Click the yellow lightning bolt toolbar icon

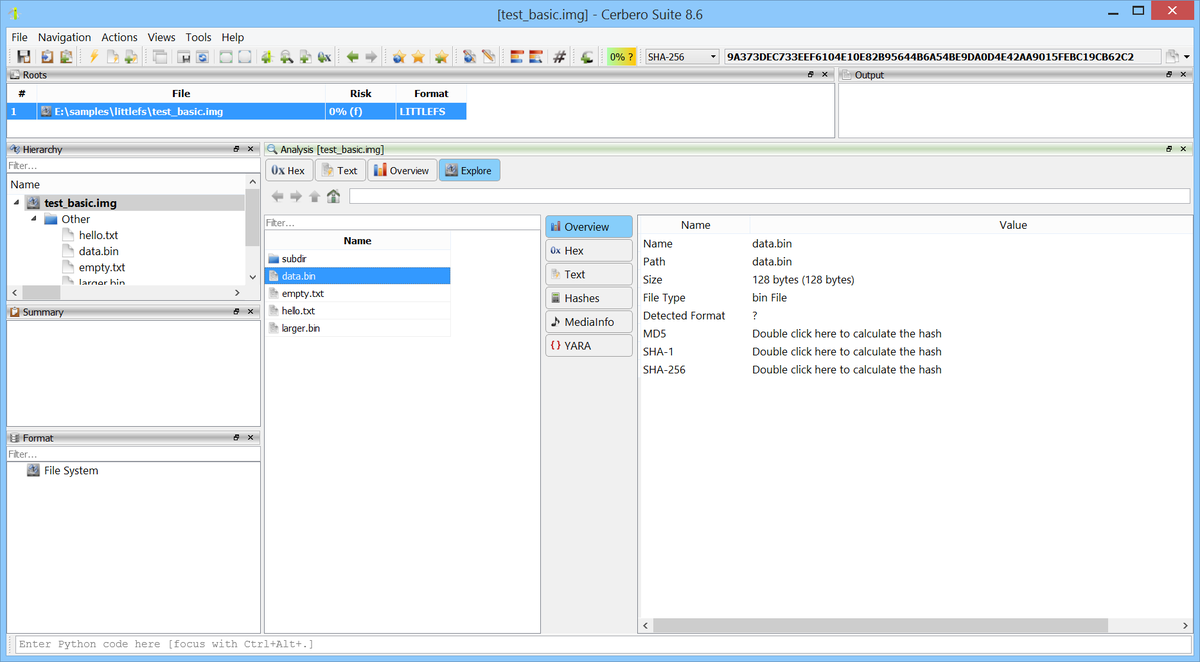(x=94, y=57)
